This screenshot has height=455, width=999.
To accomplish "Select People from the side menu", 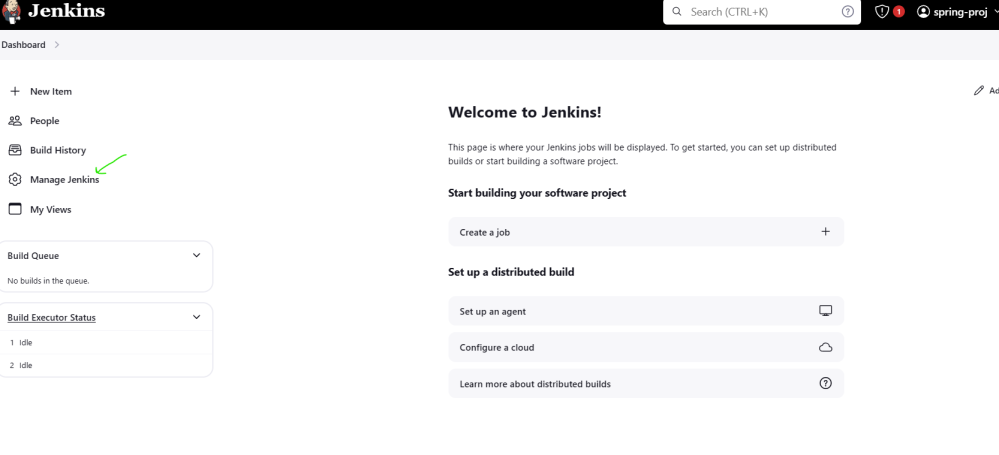I will tap(44, 121).
